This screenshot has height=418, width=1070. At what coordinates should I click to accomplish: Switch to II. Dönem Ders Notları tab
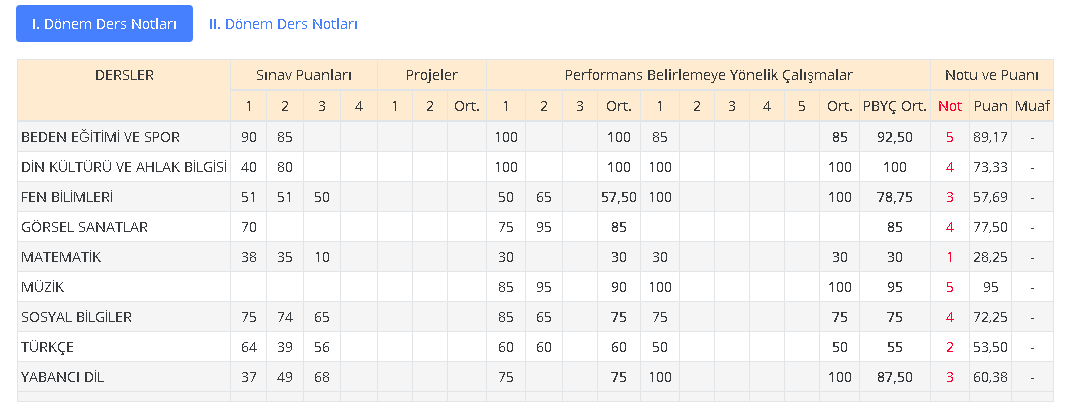[x=283, y=24]
